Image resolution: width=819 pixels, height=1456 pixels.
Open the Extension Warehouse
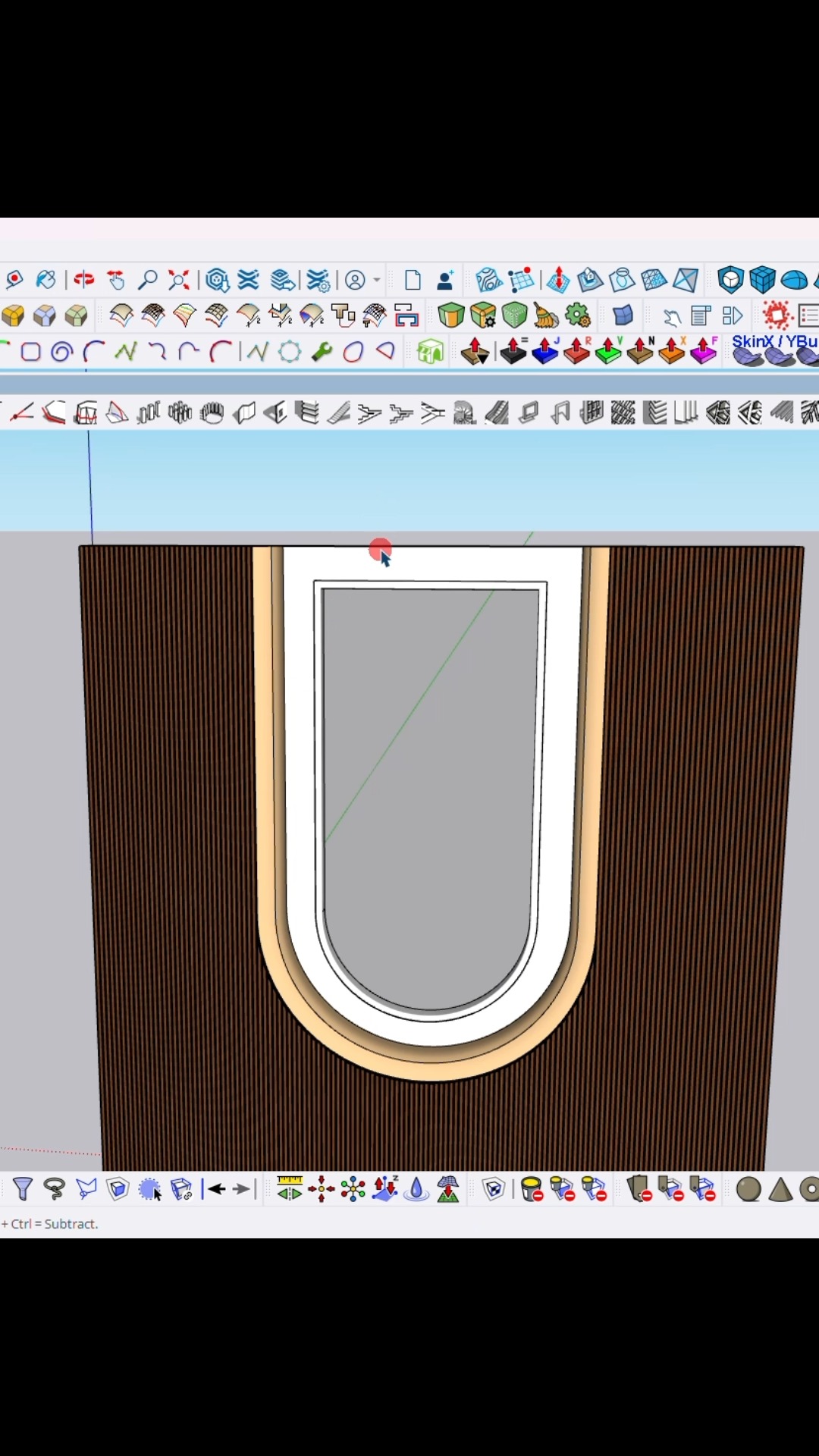click(249, 280)
